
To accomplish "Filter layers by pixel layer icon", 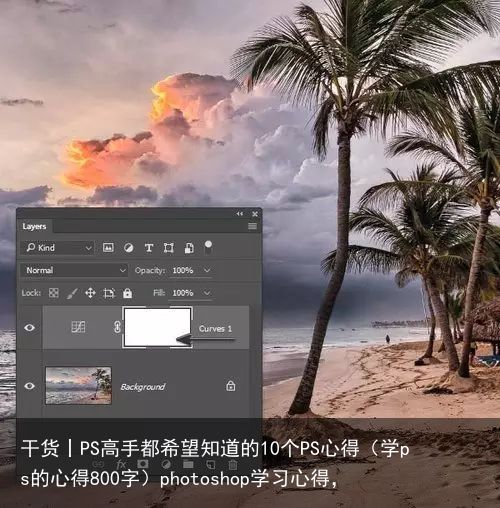I will pyautogui.click(x=108, y=248).
